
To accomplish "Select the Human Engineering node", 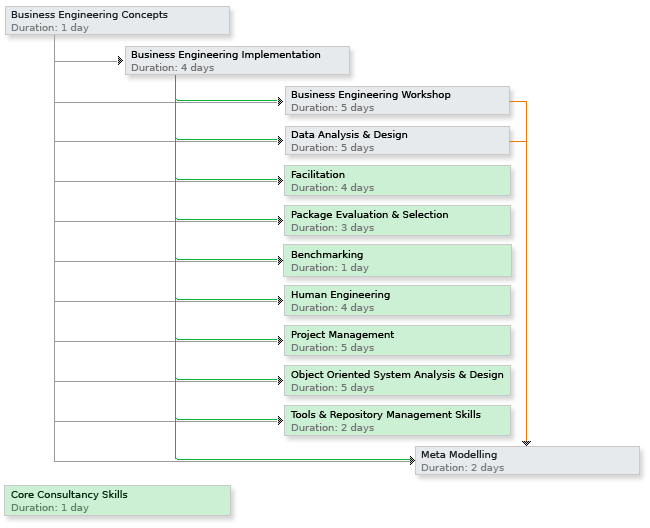I will (x=397, y=300).
